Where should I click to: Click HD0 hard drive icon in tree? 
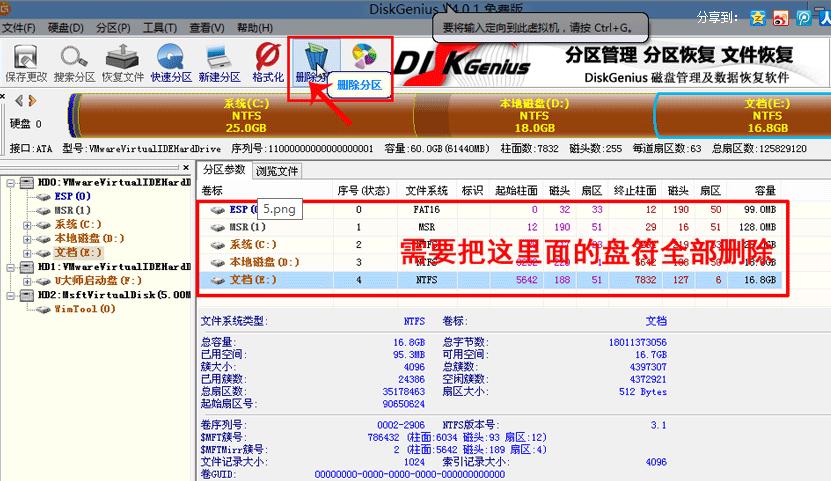point(27,183)
